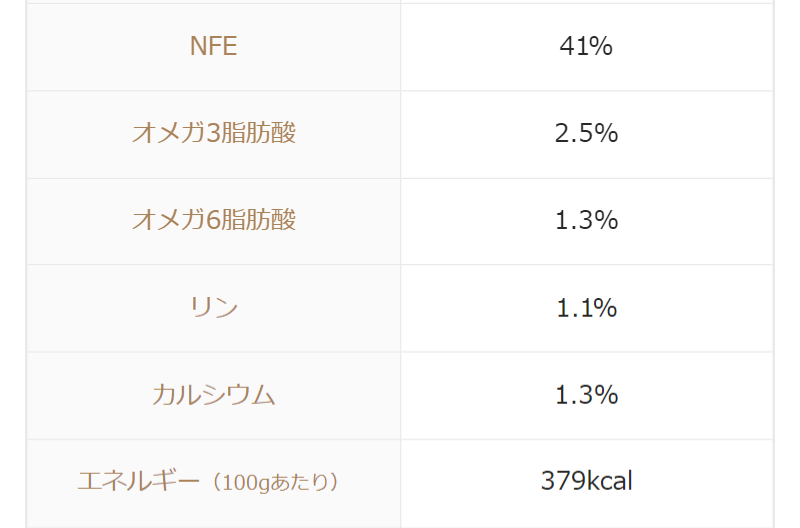Click the digit 3 in オメガ3脂肪酸
The height and width of the screenshot is (528, 800).
pyautogui.click(x=212, y=133)
